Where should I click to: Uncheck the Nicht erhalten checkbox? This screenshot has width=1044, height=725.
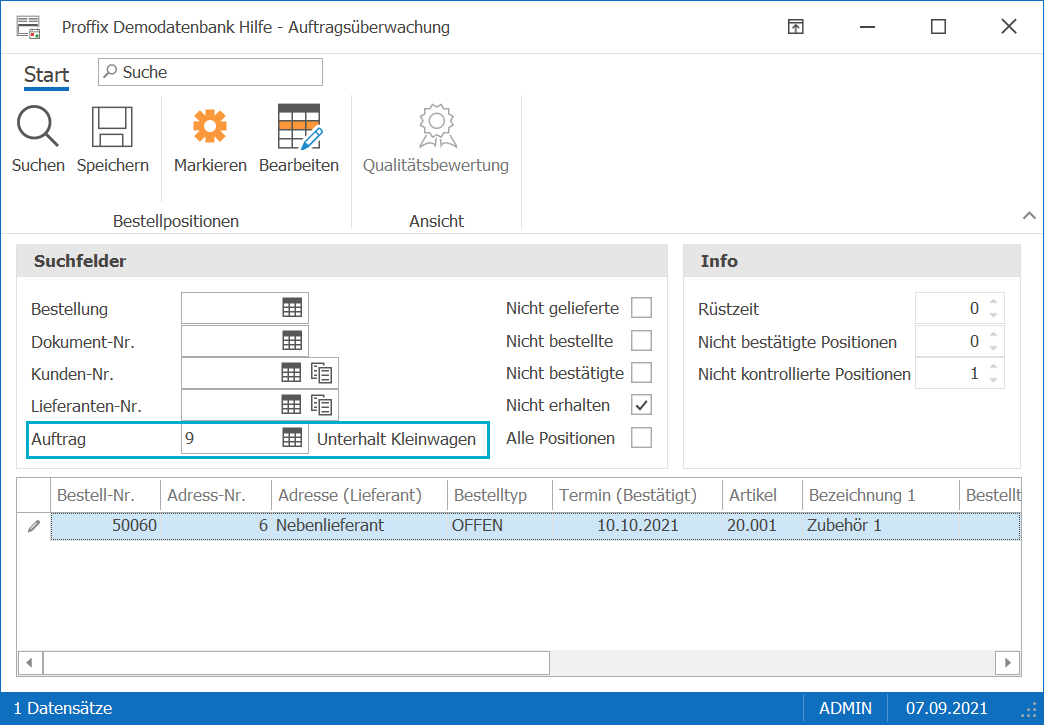pyautogui.click(x=641, y=405)
